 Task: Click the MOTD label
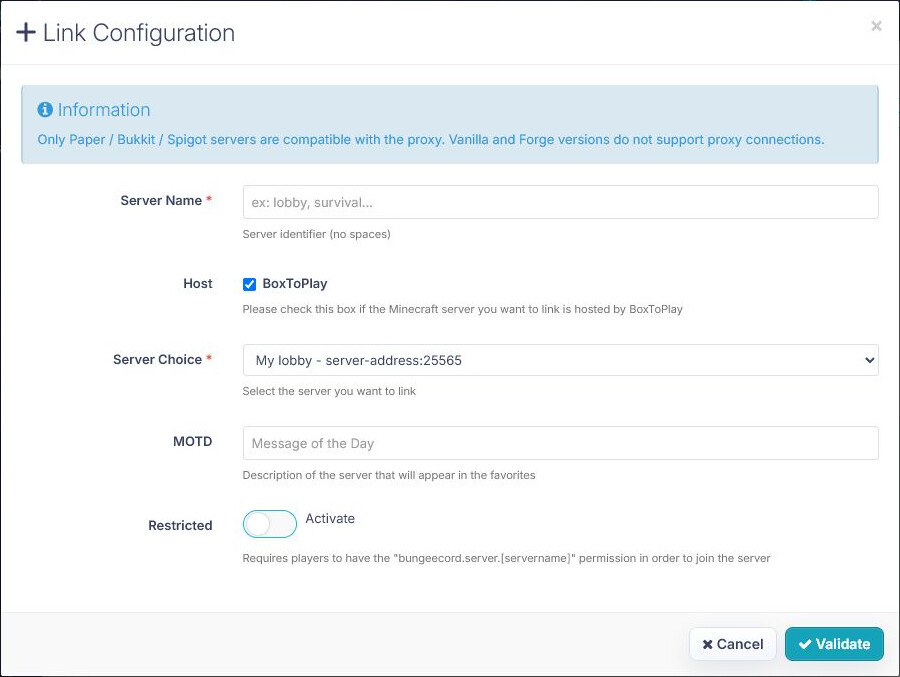(x=193, y=442)
